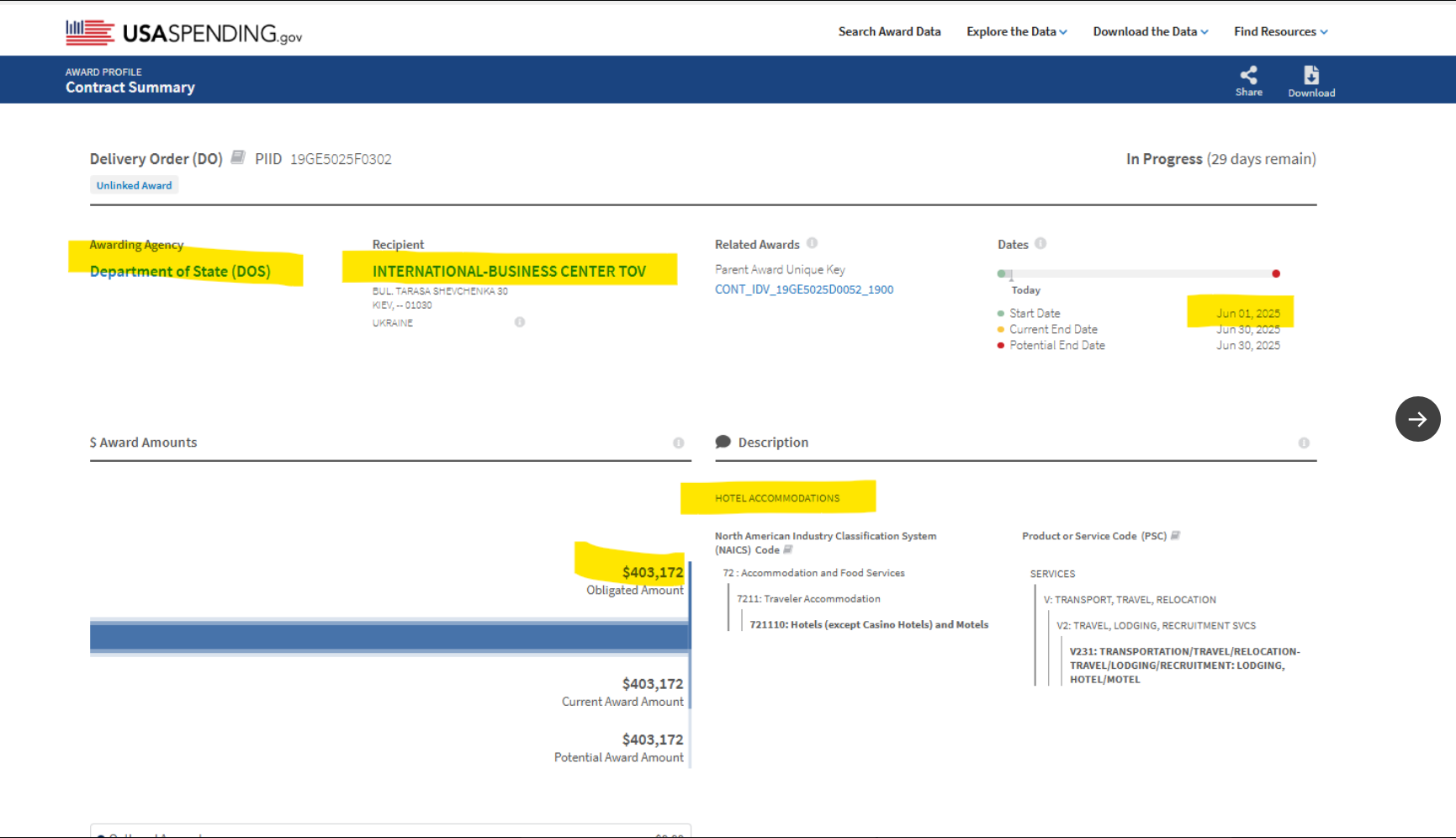The width and height of the screenshot is (1456, 838).
Task: Click info icon in Description header
Action: tap(1304, 443)
